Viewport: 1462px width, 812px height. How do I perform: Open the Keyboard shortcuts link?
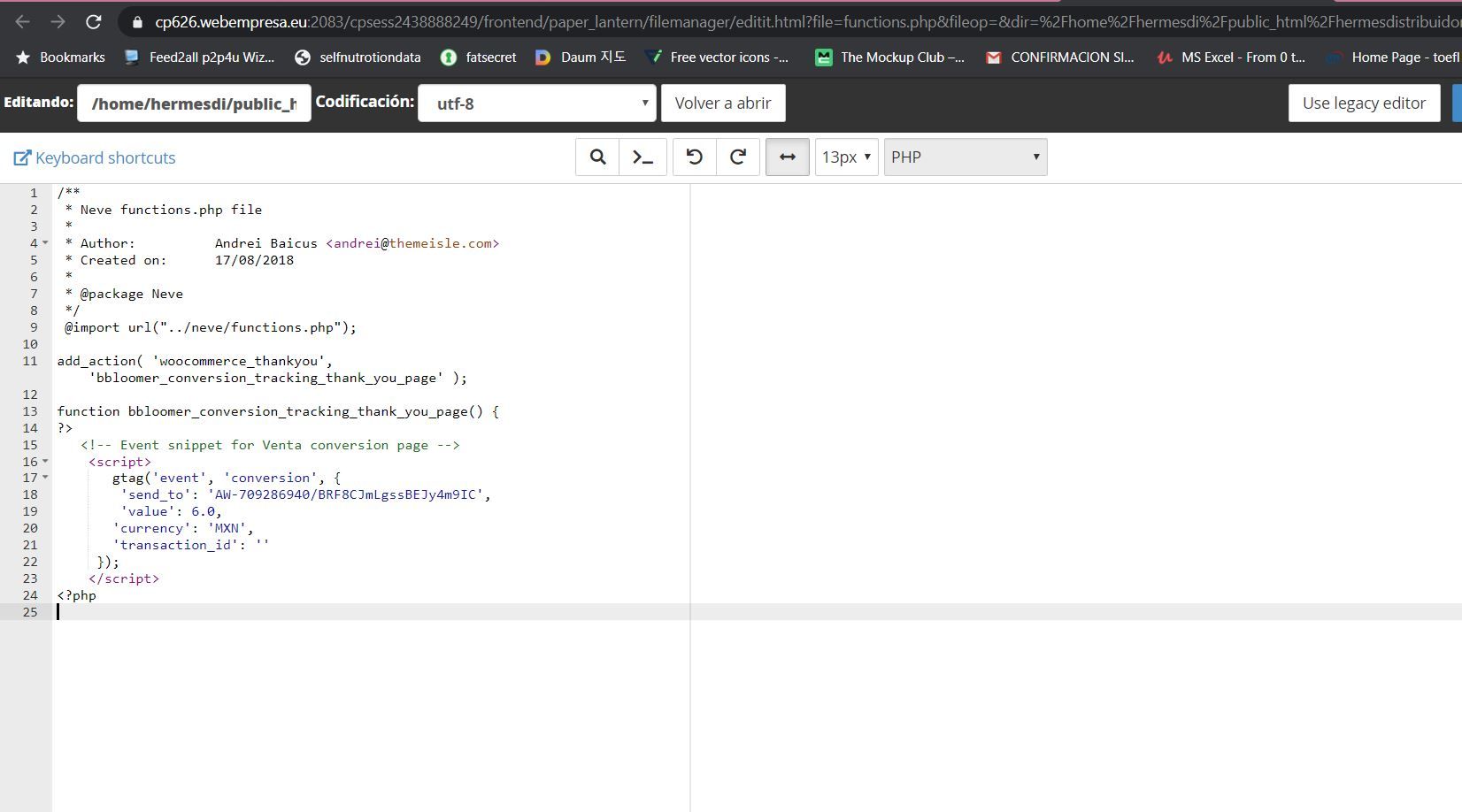[95, 158]
